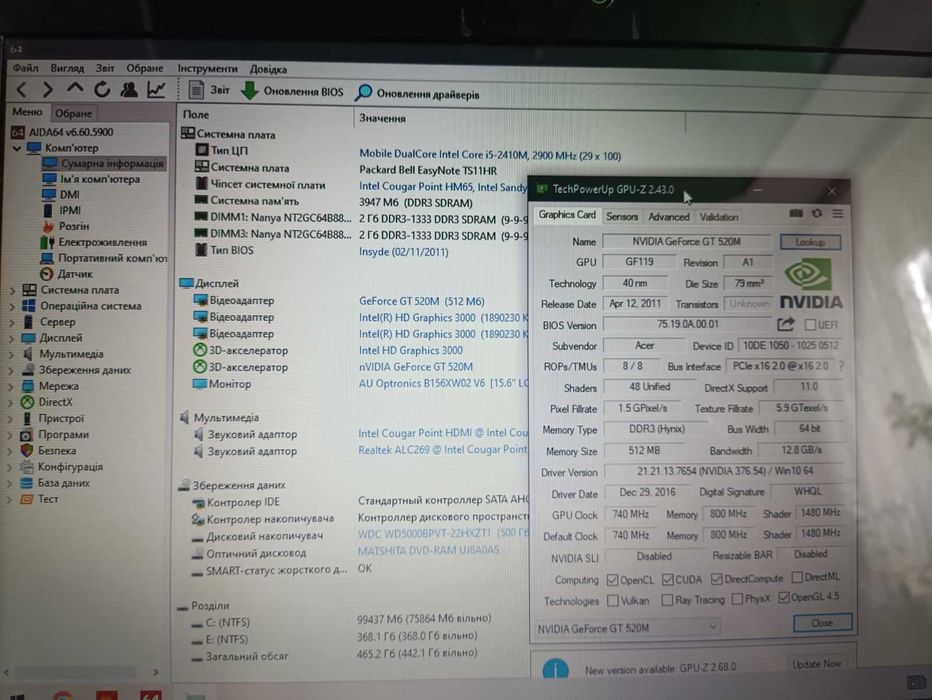Switch to the Обране tab
The height and width of the screenshot is (700, 932).
(x=73, y=113)
